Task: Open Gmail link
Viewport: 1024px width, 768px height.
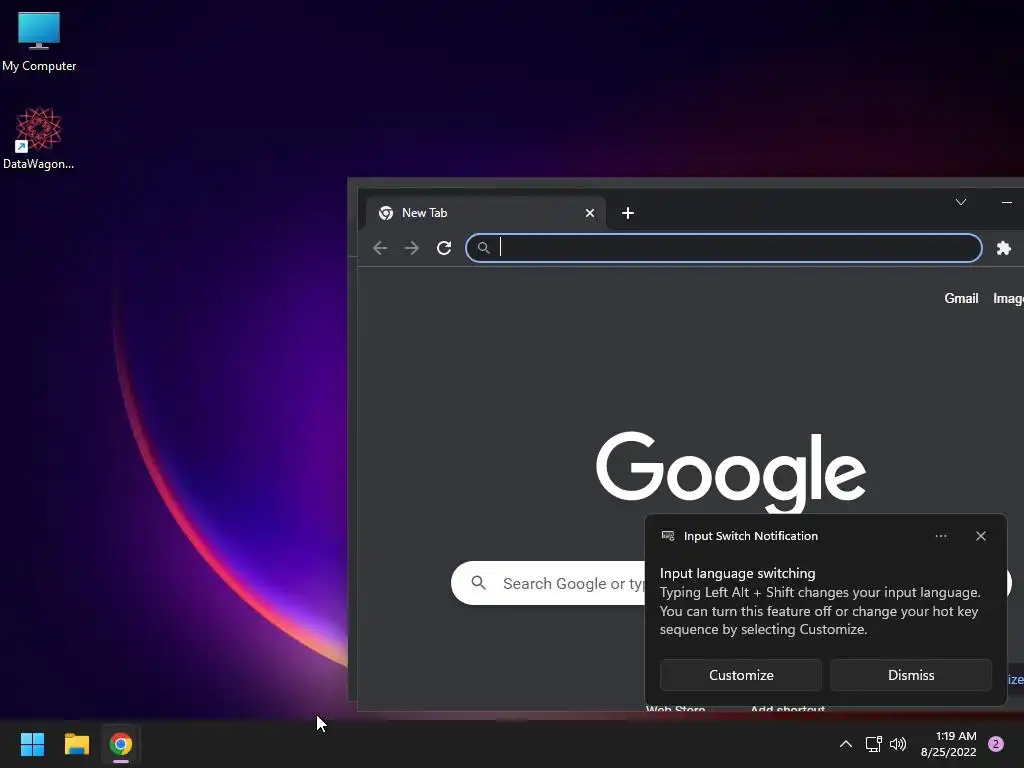Action: pos(961,298)
